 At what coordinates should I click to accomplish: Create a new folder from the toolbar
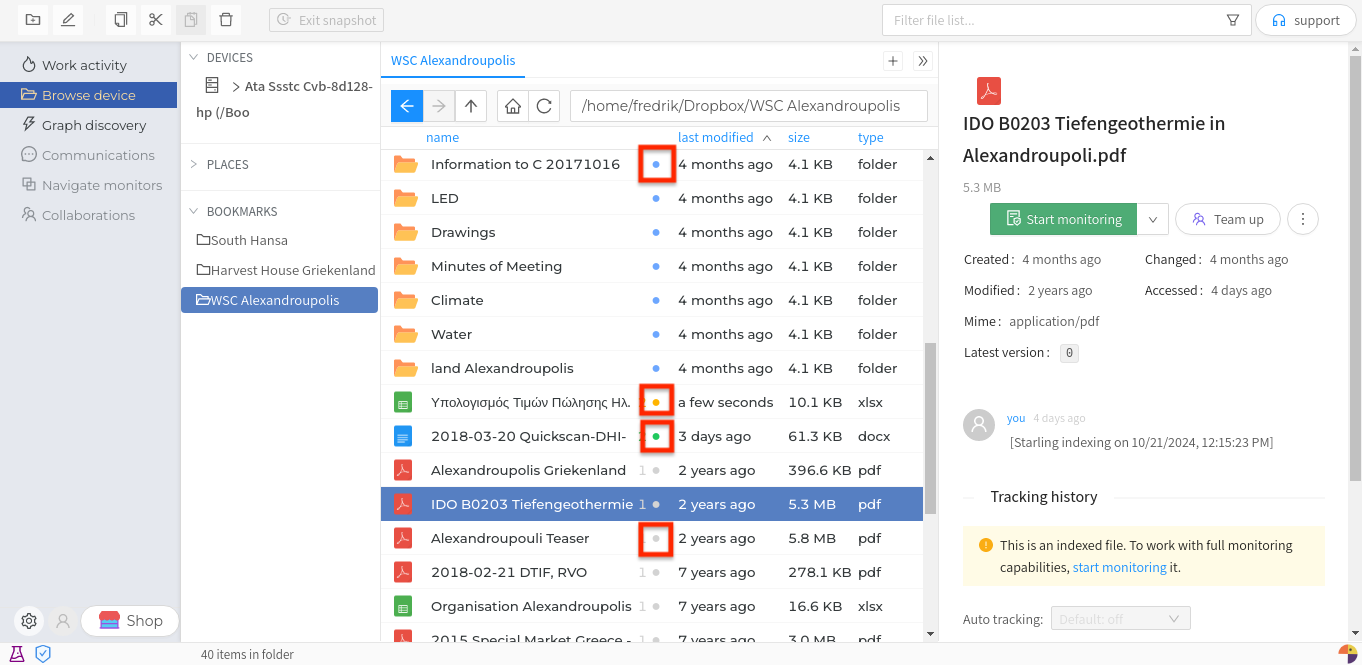point(33,20)
